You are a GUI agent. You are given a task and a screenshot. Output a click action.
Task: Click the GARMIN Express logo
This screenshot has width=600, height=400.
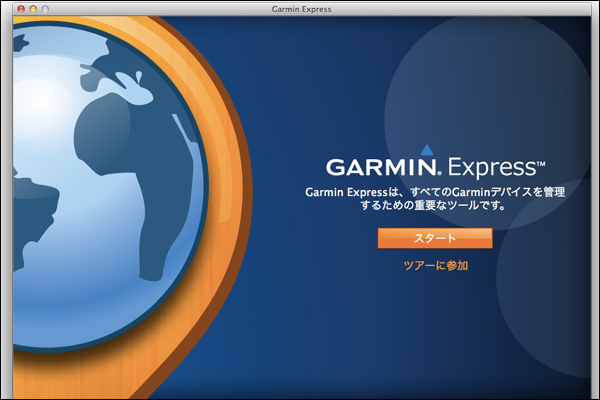pyautogui.click(x=435, y=162)
